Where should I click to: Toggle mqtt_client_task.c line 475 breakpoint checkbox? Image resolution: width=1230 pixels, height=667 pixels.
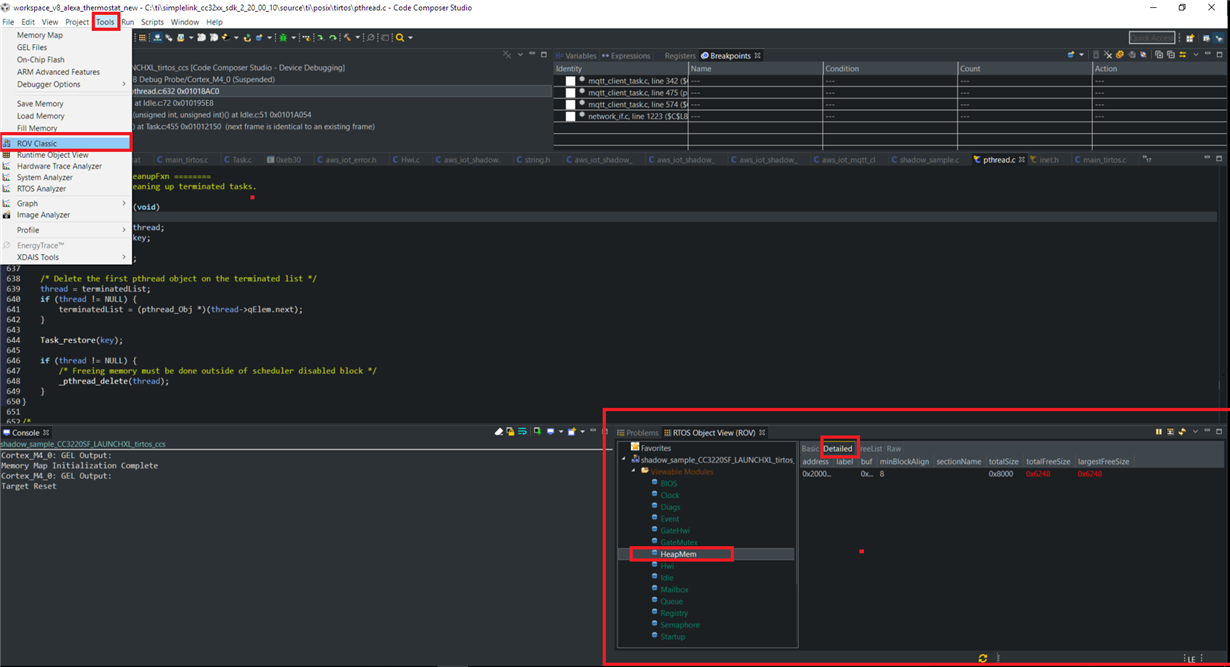click(x=570, y=92)
